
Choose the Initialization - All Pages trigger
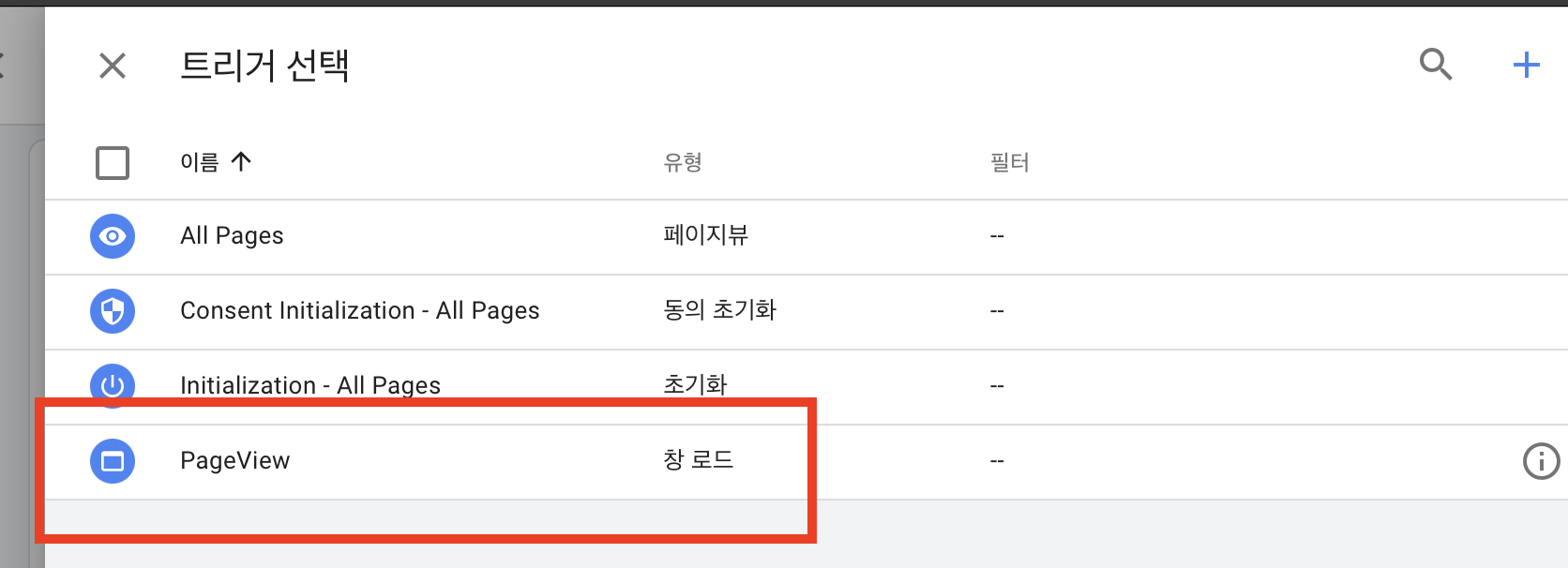[310, 384]
